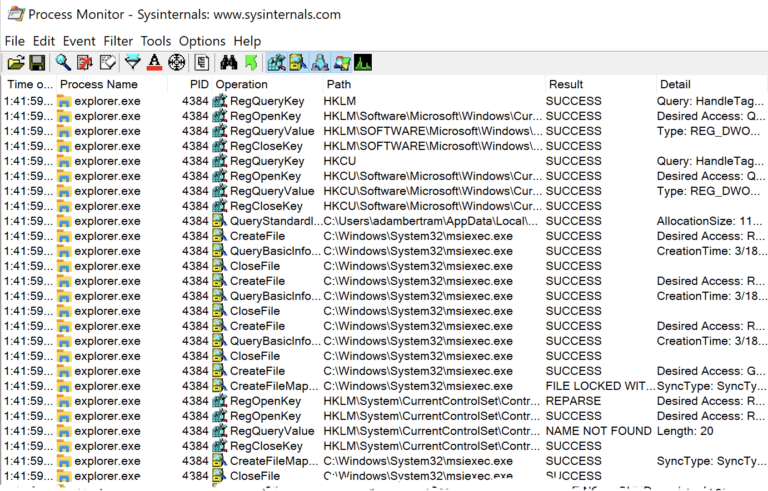Open the Tools menu
The height and width of the screenshot is (491, 768).
(156, 41)
